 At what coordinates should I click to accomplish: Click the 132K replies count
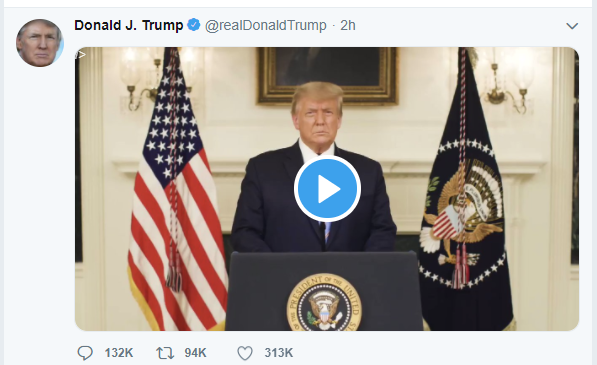pos(119,353)
